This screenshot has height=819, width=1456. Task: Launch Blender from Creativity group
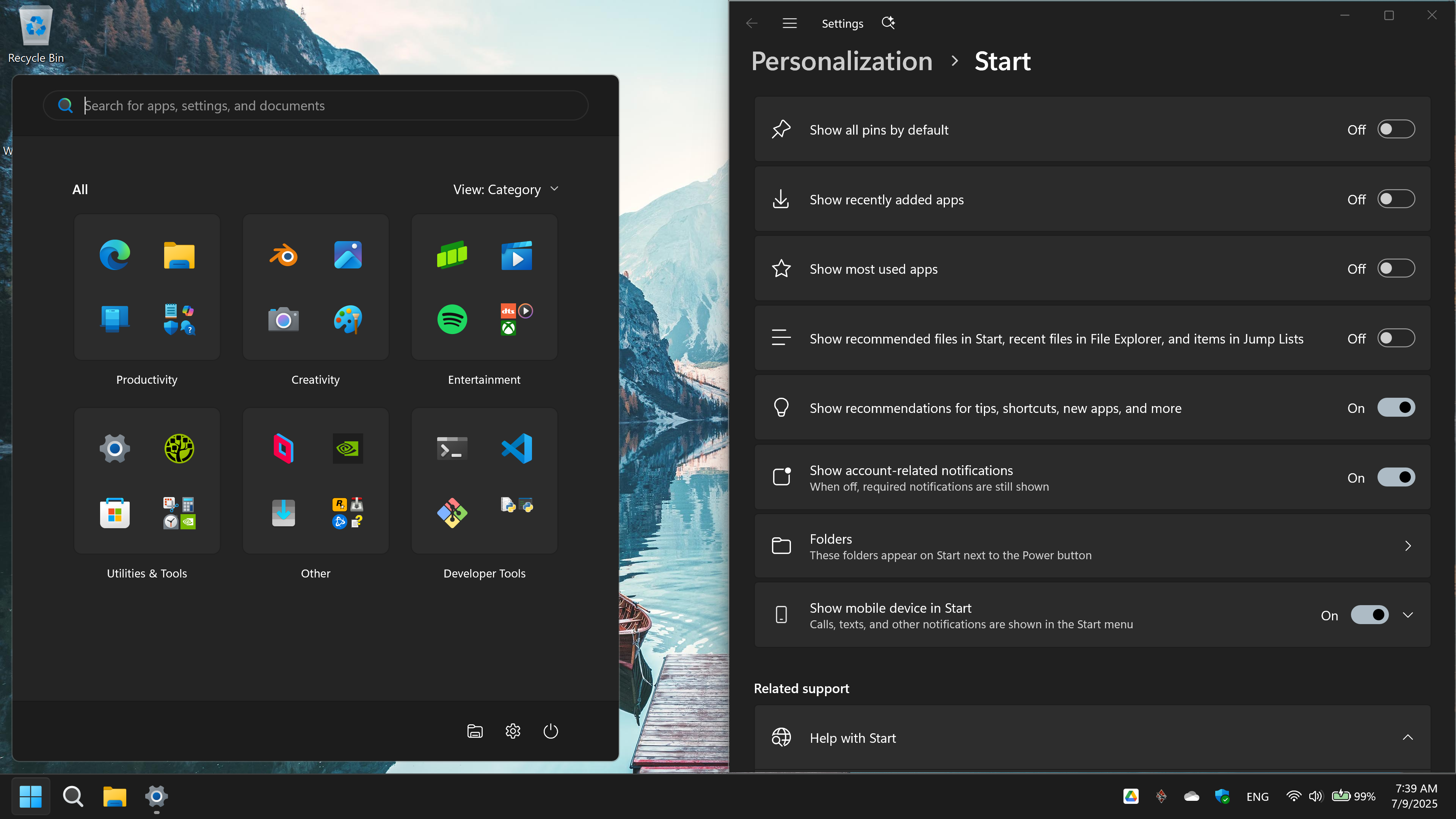coord(283,255)
